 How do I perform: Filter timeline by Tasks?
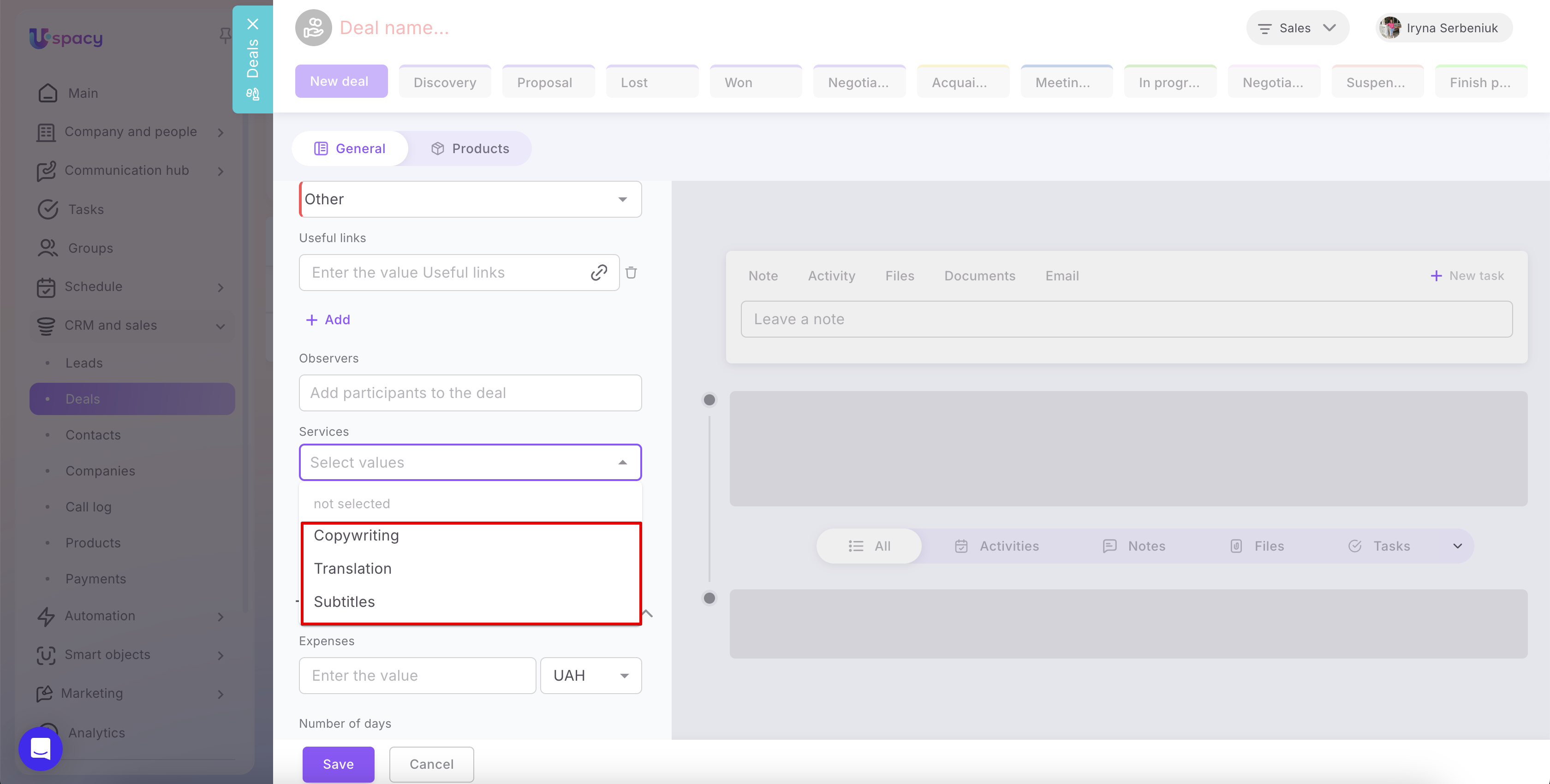click(1378, 546)
